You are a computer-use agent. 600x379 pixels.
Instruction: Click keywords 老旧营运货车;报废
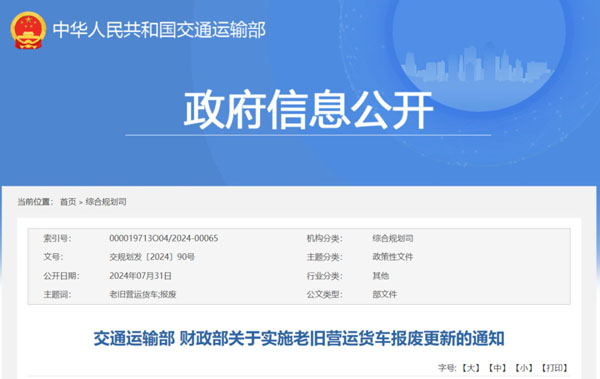[143, 294]
